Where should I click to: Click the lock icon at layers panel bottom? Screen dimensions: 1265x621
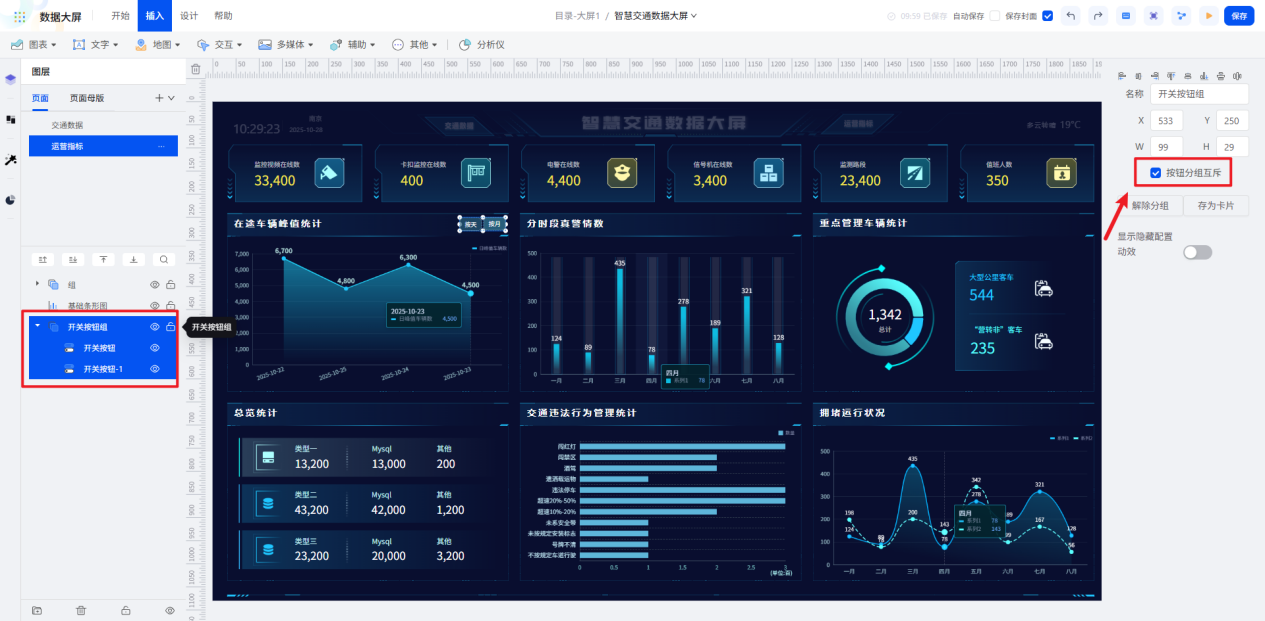click(x=126, y=610)
